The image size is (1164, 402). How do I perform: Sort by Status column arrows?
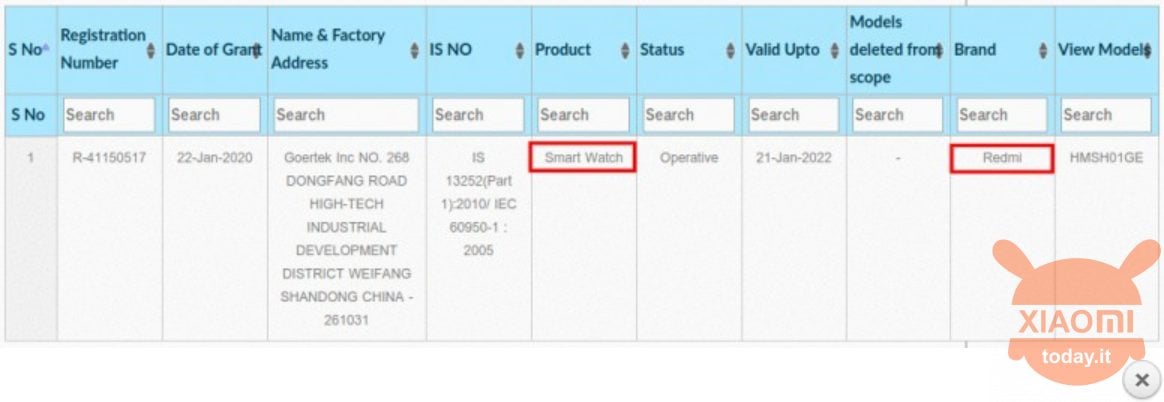[731, 50]
